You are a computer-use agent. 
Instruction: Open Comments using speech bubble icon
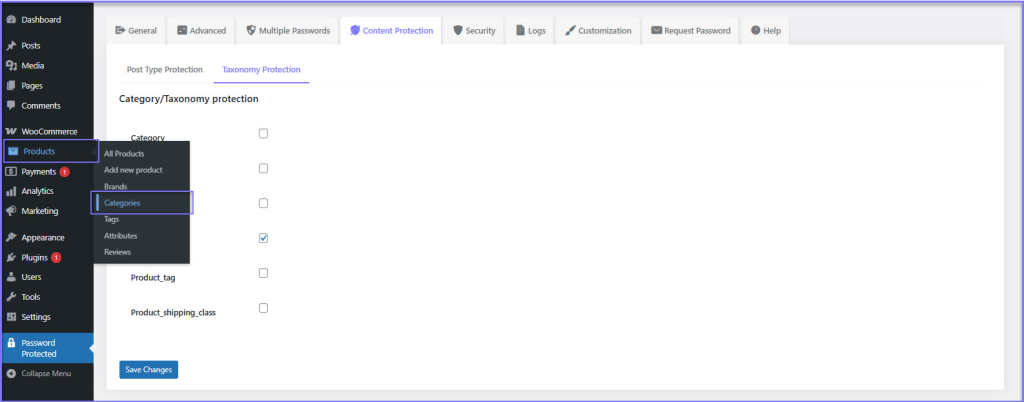(11, 105)
